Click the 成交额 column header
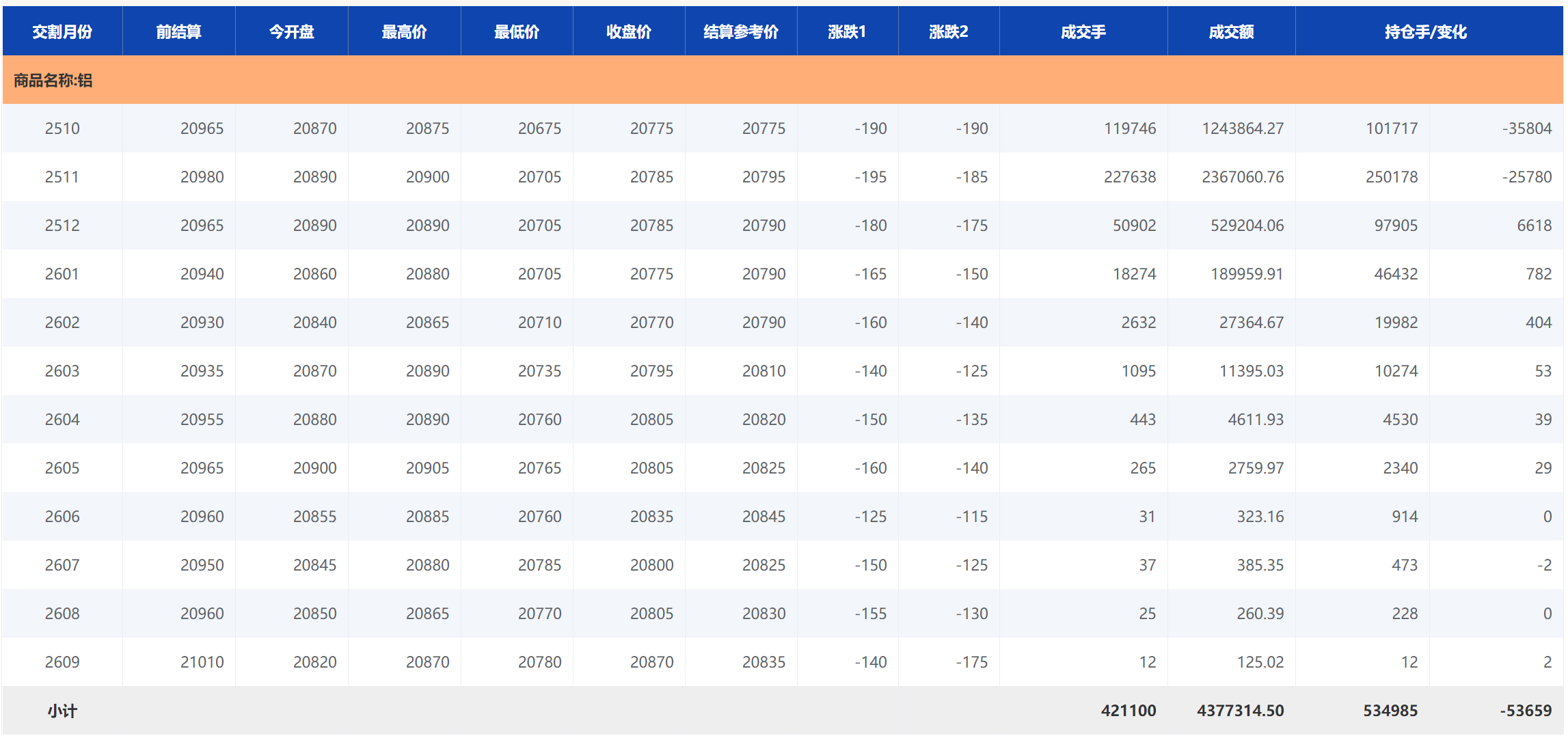Screen dimensions: 1568x738 1231,31
